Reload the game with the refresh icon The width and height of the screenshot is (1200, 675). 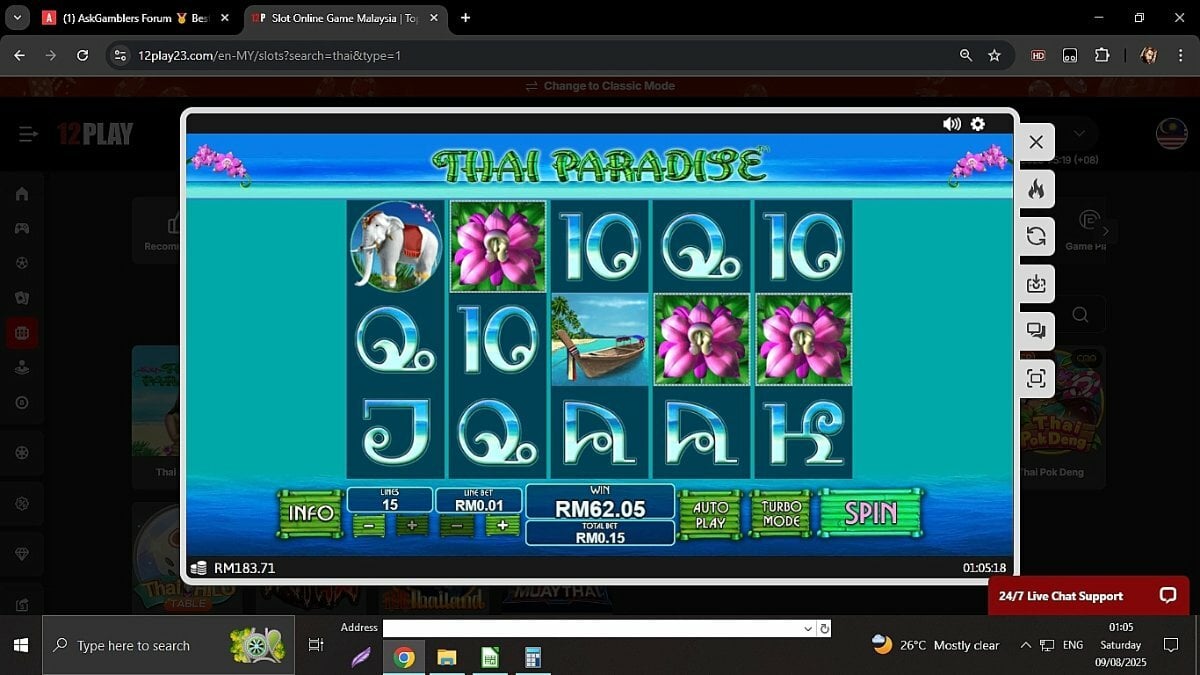(x=1036, y=236)
